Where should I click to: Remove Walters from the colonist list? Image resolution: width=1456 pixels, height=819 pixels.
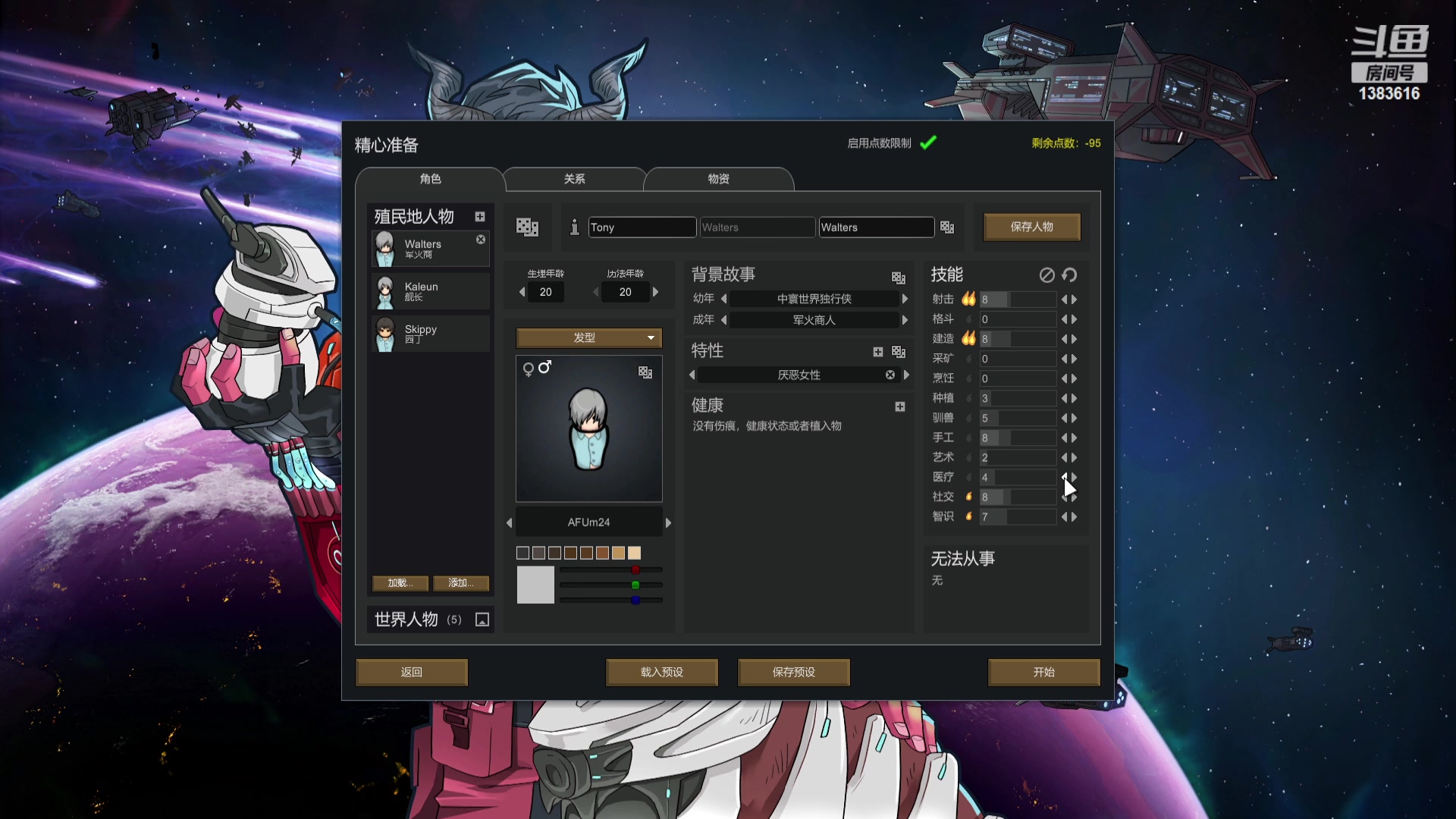(481, 240)
